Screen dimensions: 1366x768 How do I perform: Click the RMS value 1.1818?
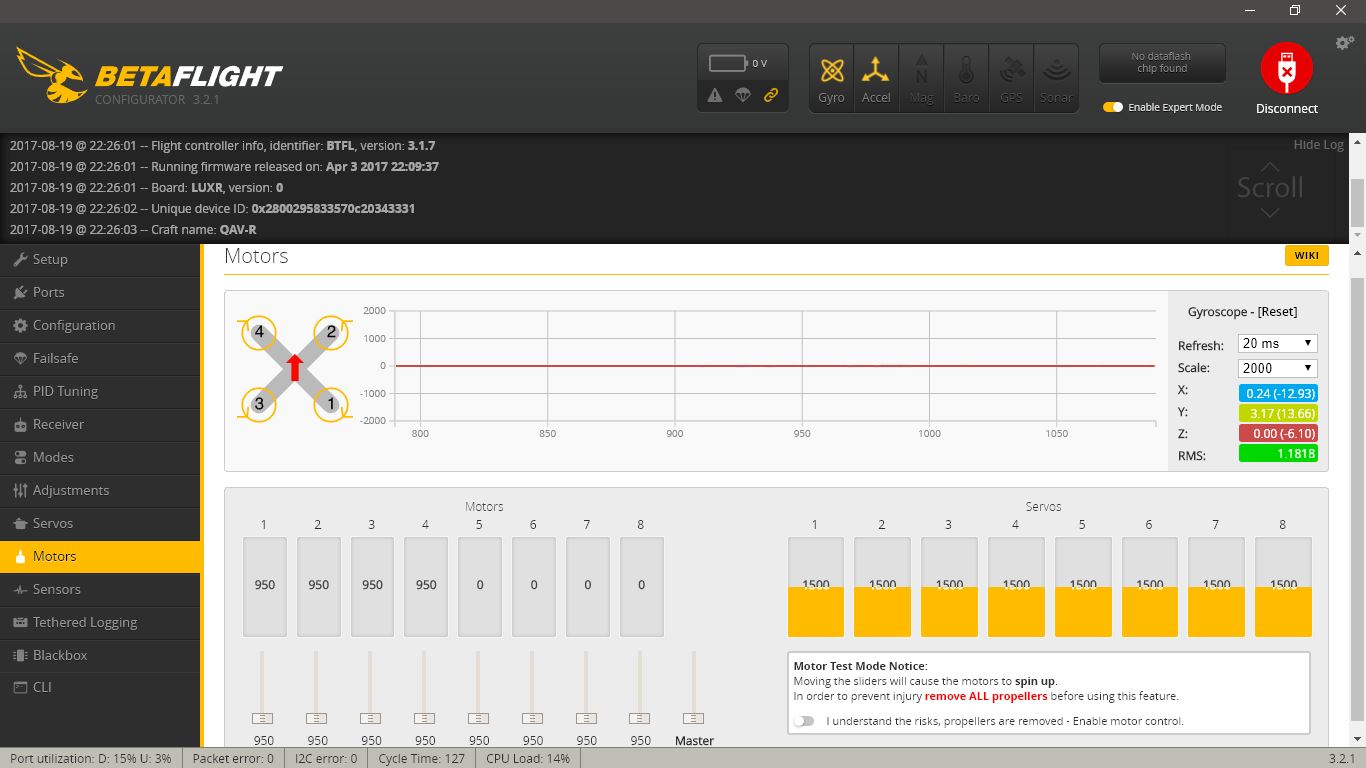click(x=1278, y=454)
